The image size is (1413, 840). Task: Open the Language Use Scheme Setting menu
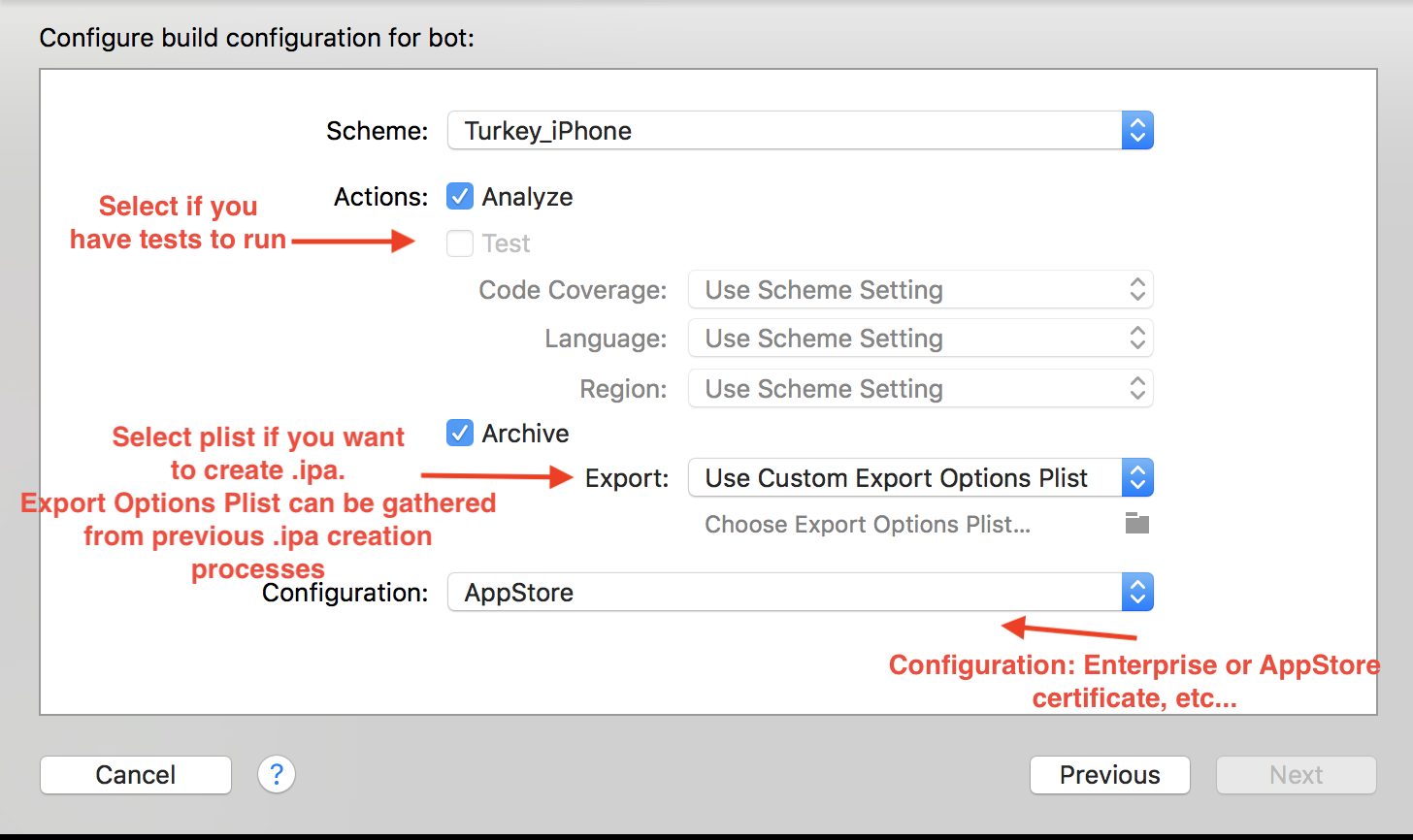coord(904,339)
